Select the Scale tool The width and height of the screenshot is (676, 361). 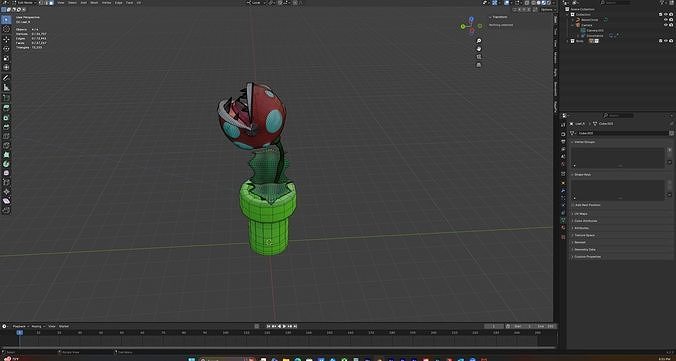coord(6,58)
